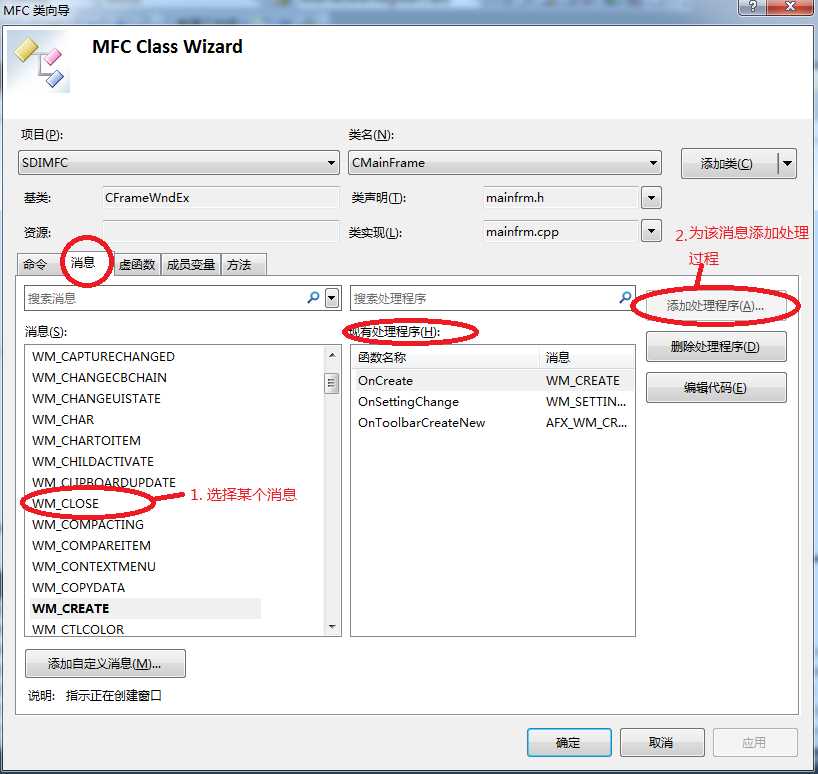The width and height of the screenshot is (818, 774).
Task: Select WM_CHARTOITEM in message list
Action: tap(86, 441)
